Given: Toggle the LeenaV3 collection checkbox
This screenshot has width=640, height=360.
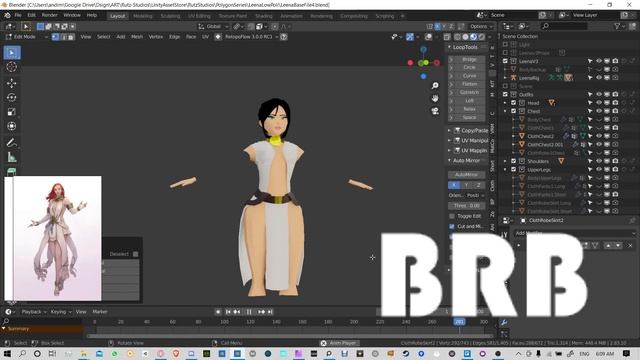Looking at the screenshot, I should [x=505, y=61].
